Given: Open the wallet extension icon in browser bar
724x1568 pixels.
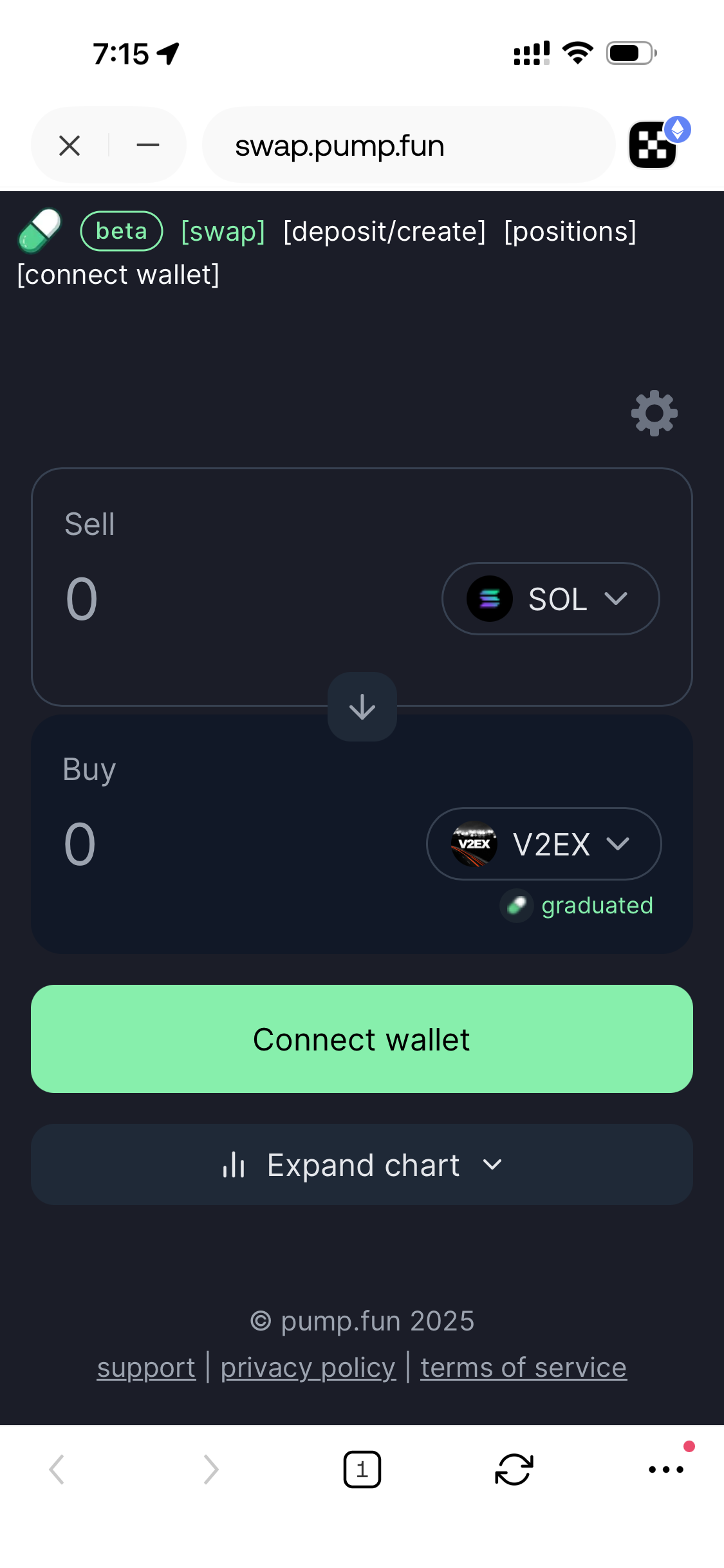Looking at the screenshot, I should (x=654, y=145).
